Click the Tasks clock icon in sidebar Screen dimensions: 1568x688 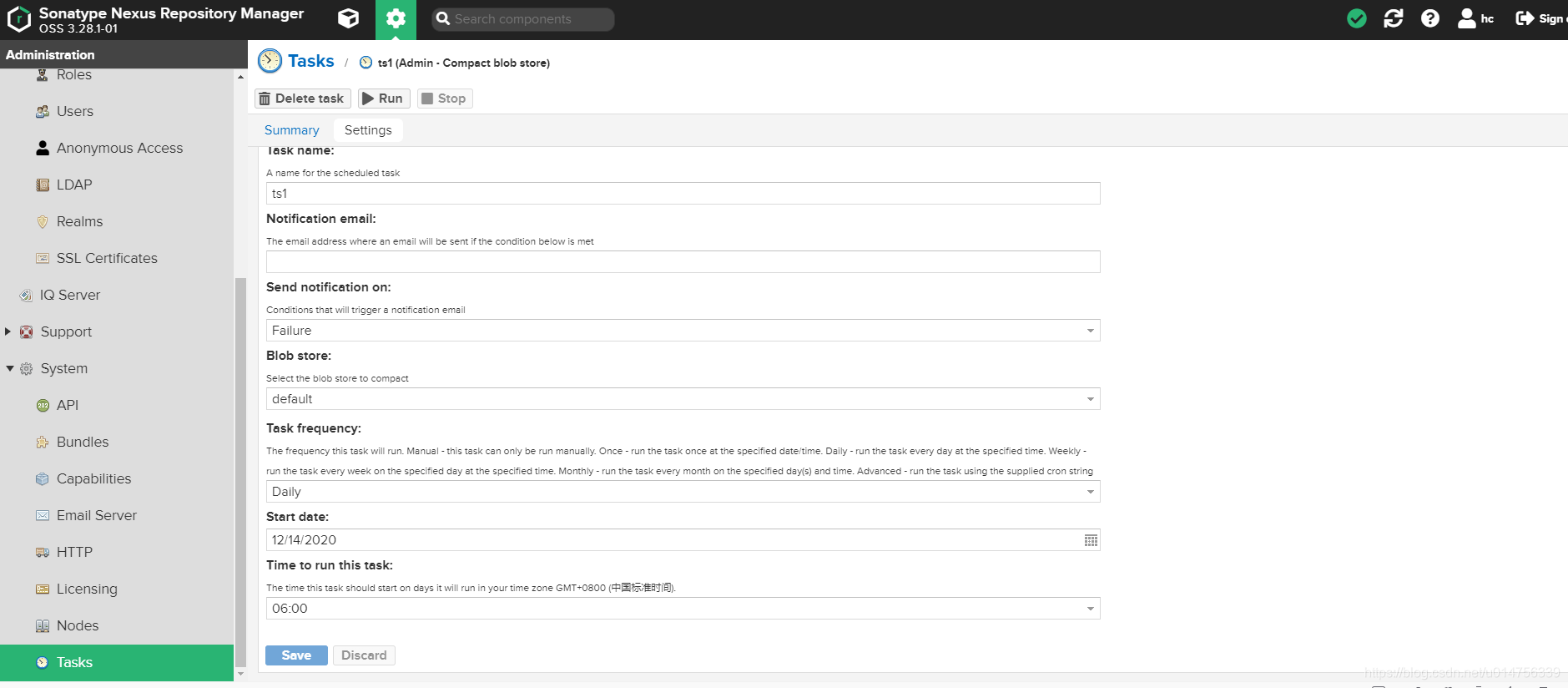tap(43, 663)
